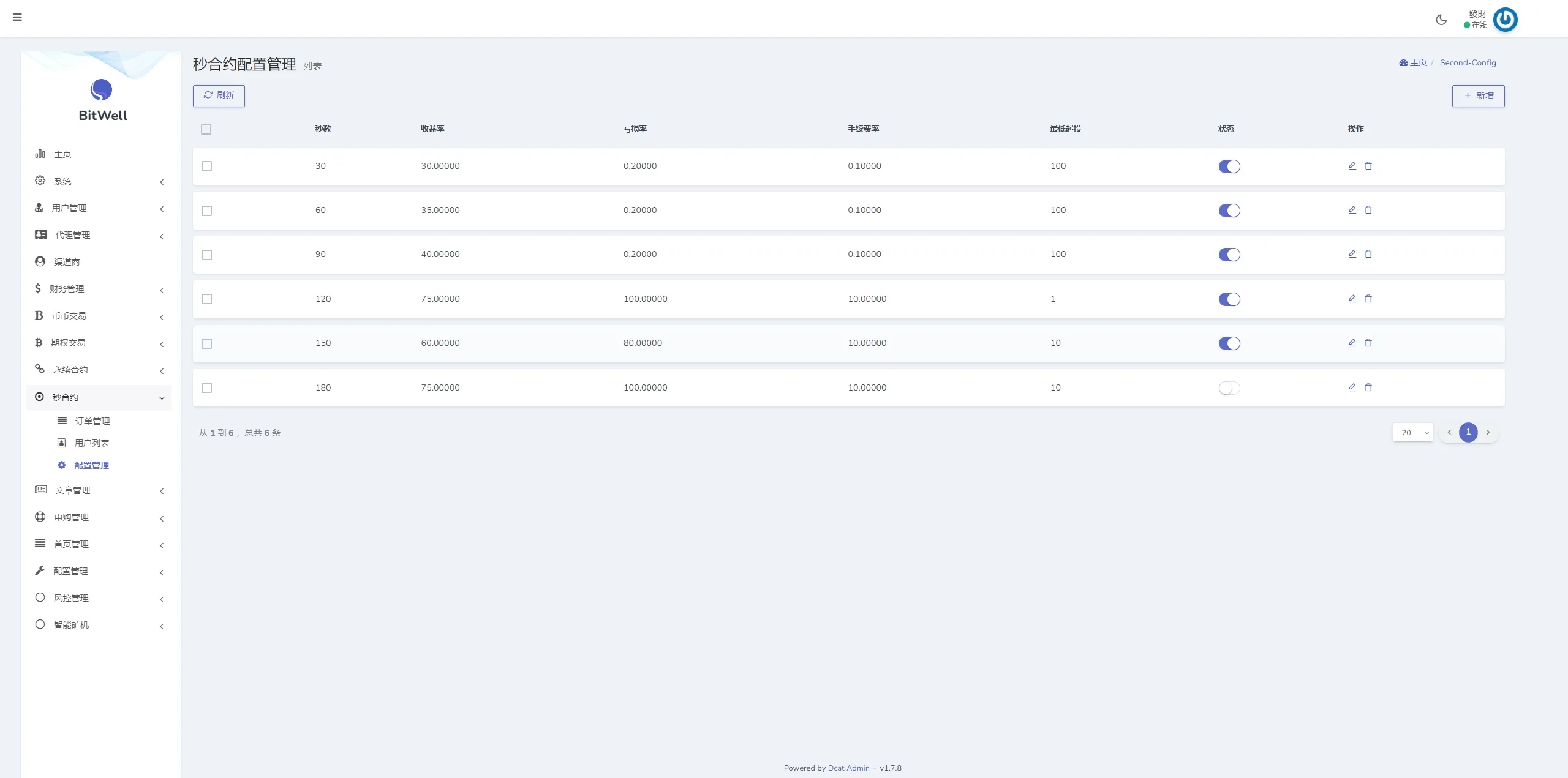Screen dimensions: 1568x778
Task: Edit the 90 seconds row
Action: (x=1352, y=254)
